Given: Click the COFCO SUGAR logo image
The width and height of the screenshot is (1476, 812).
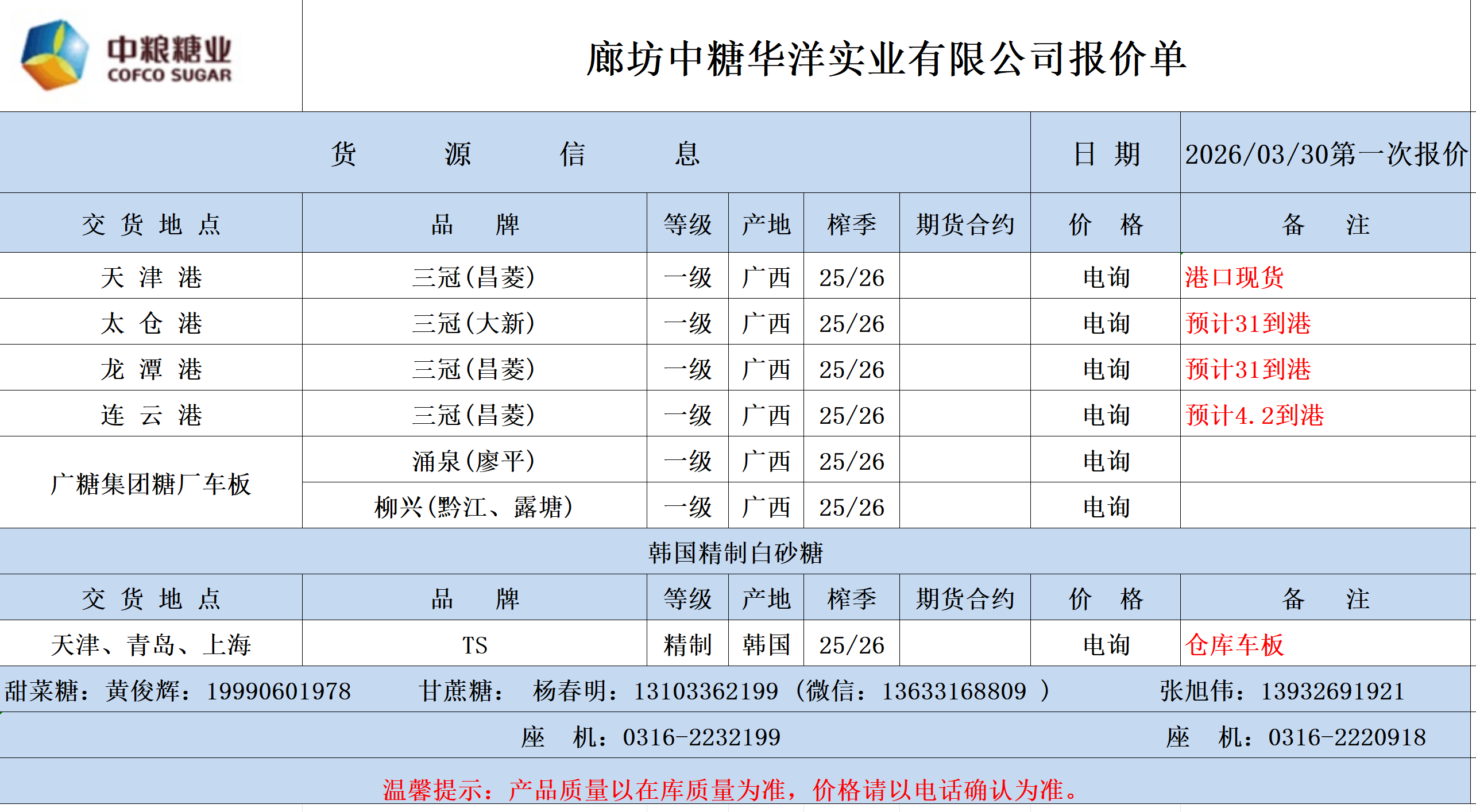Looking at the screenshot, I should click(126, 56).
